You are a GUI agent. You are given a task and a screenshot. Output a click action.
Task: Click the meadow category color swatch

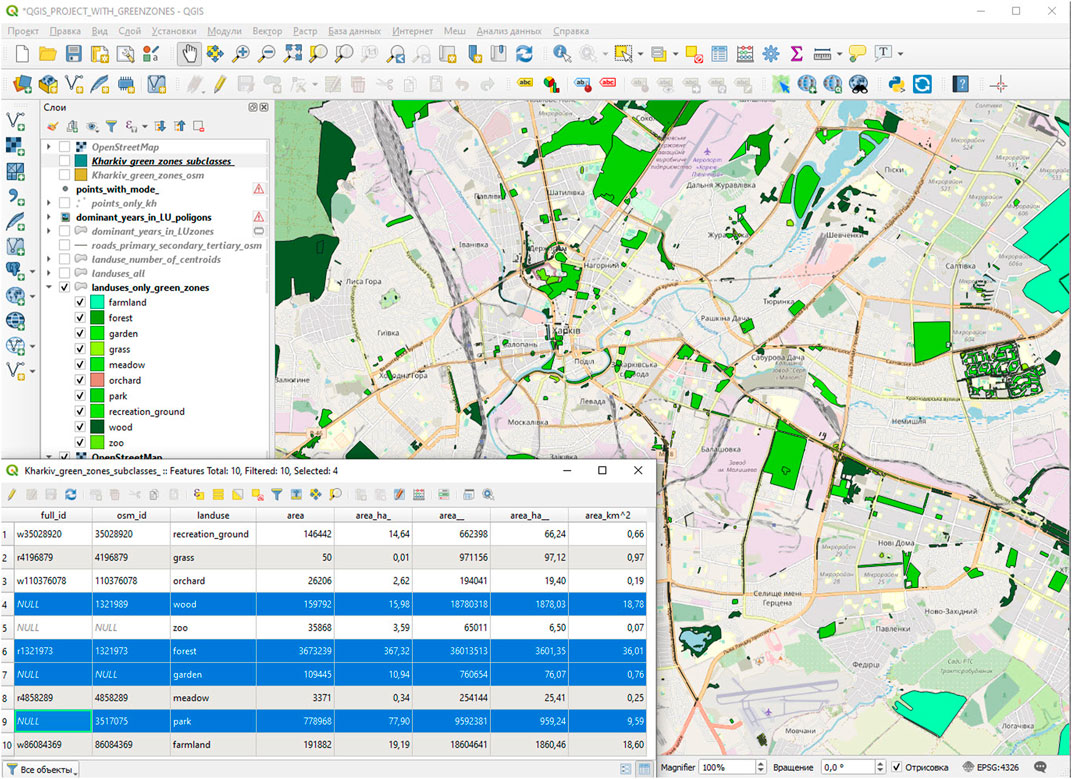point(97,365)
